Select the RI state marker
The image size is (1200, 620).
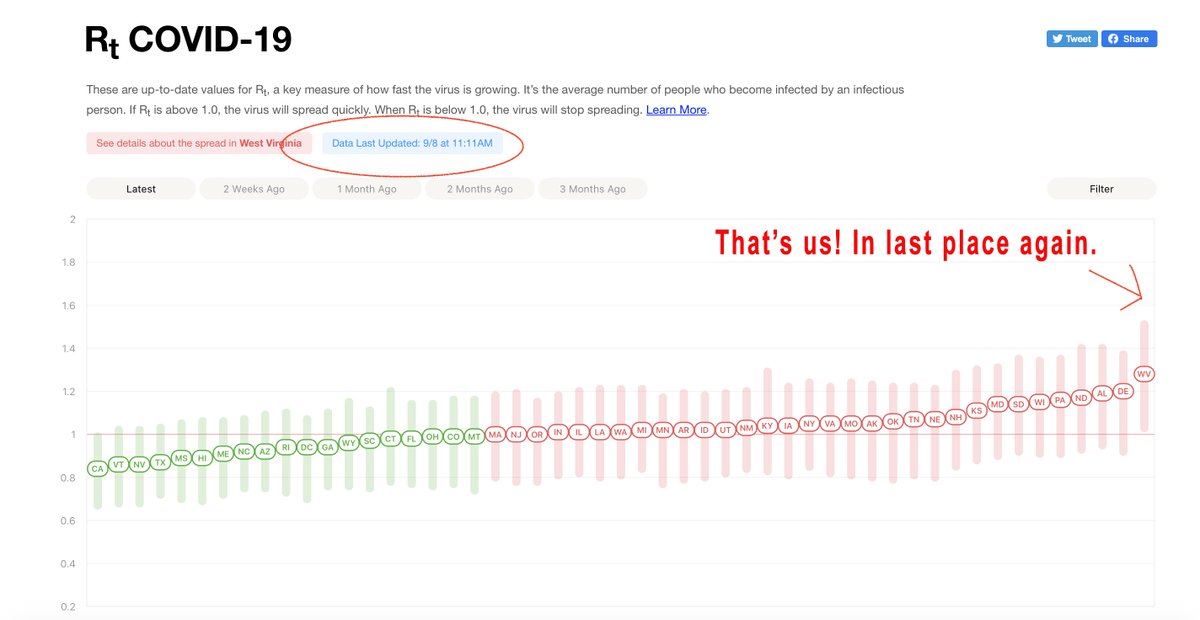pos(286,447)
